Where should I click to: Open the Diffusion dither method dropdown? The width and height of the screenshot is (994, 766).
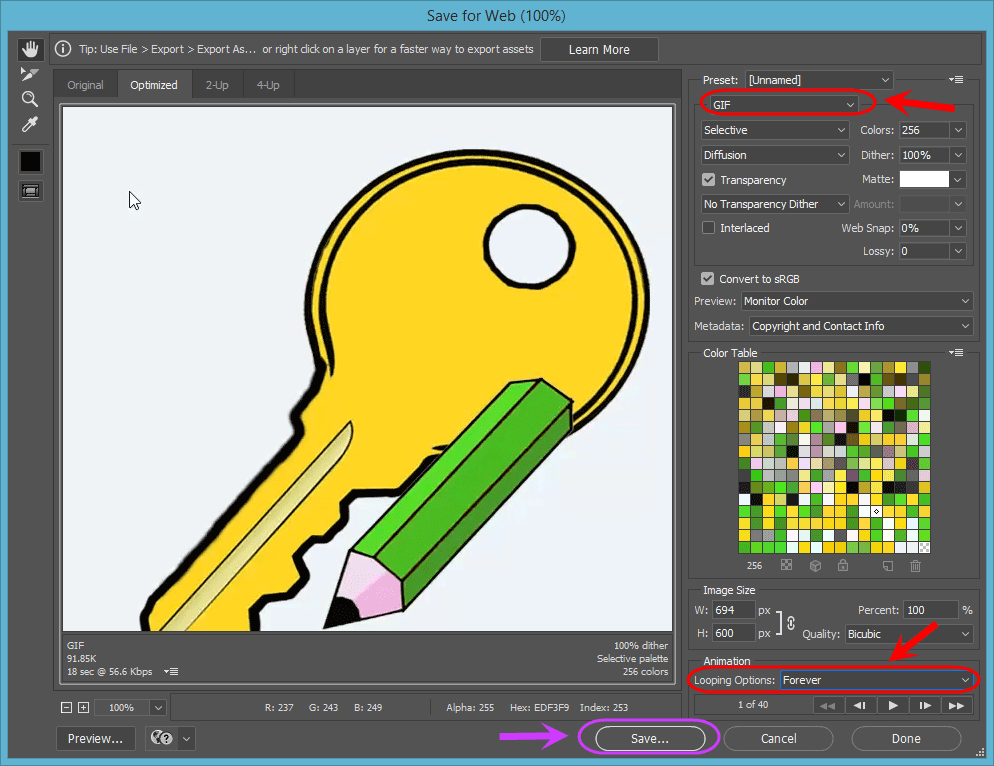tap(775, 155)
